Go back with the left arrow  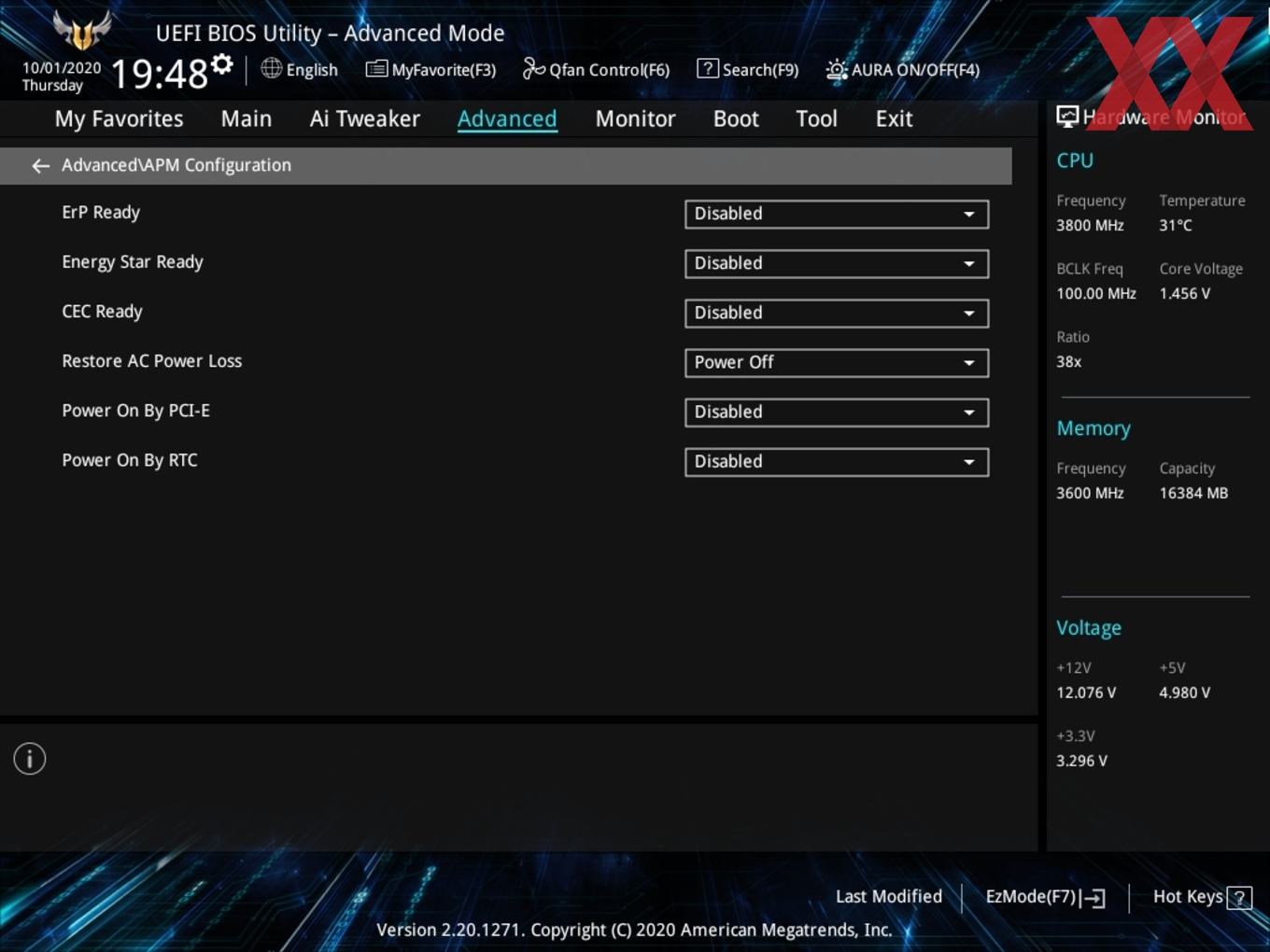pos(40,165)
